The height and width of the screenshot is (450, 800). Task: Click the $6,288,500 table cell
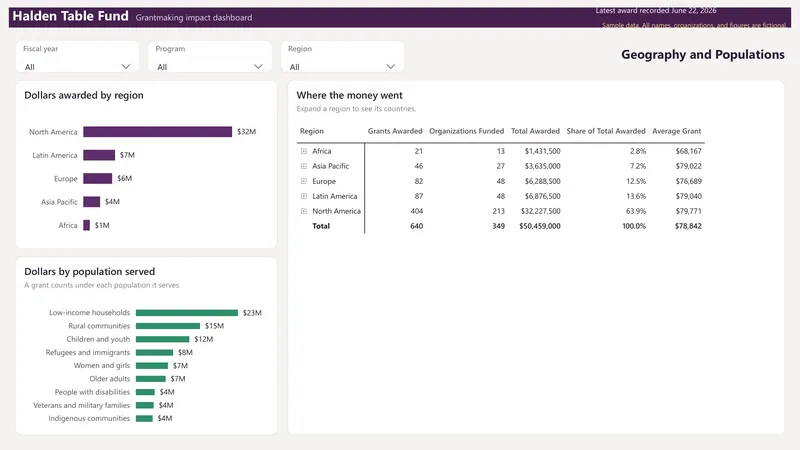542,182
